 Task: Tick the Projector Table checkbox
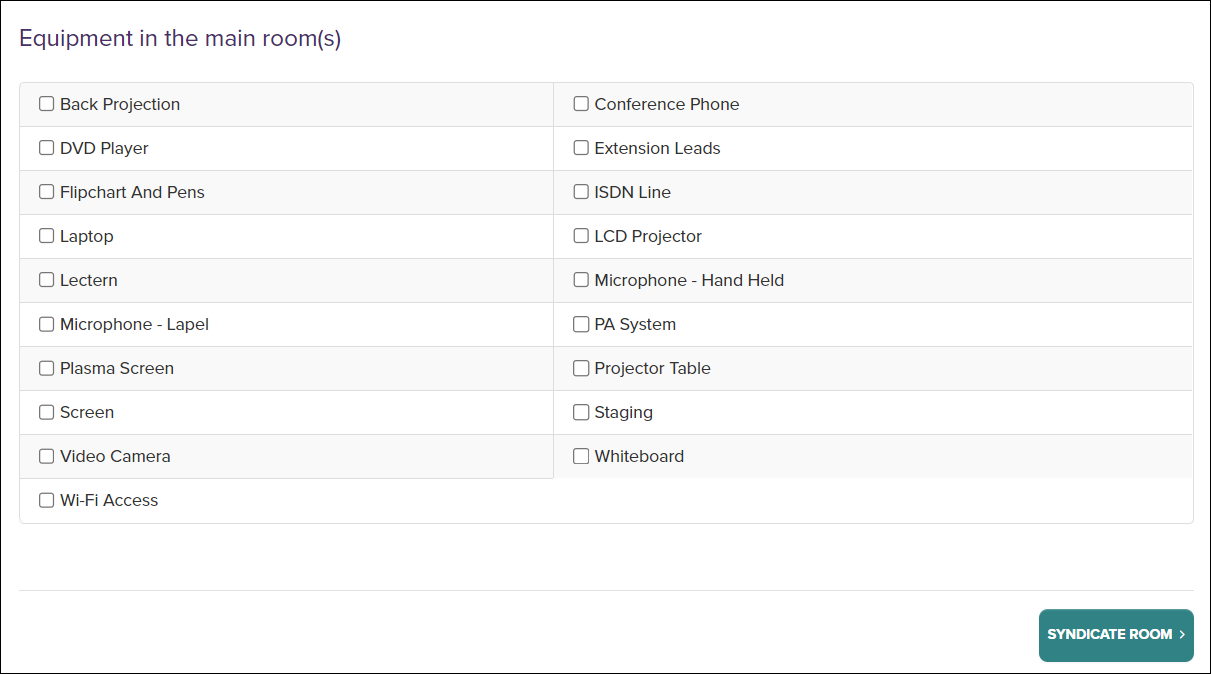tap(581, 367)
